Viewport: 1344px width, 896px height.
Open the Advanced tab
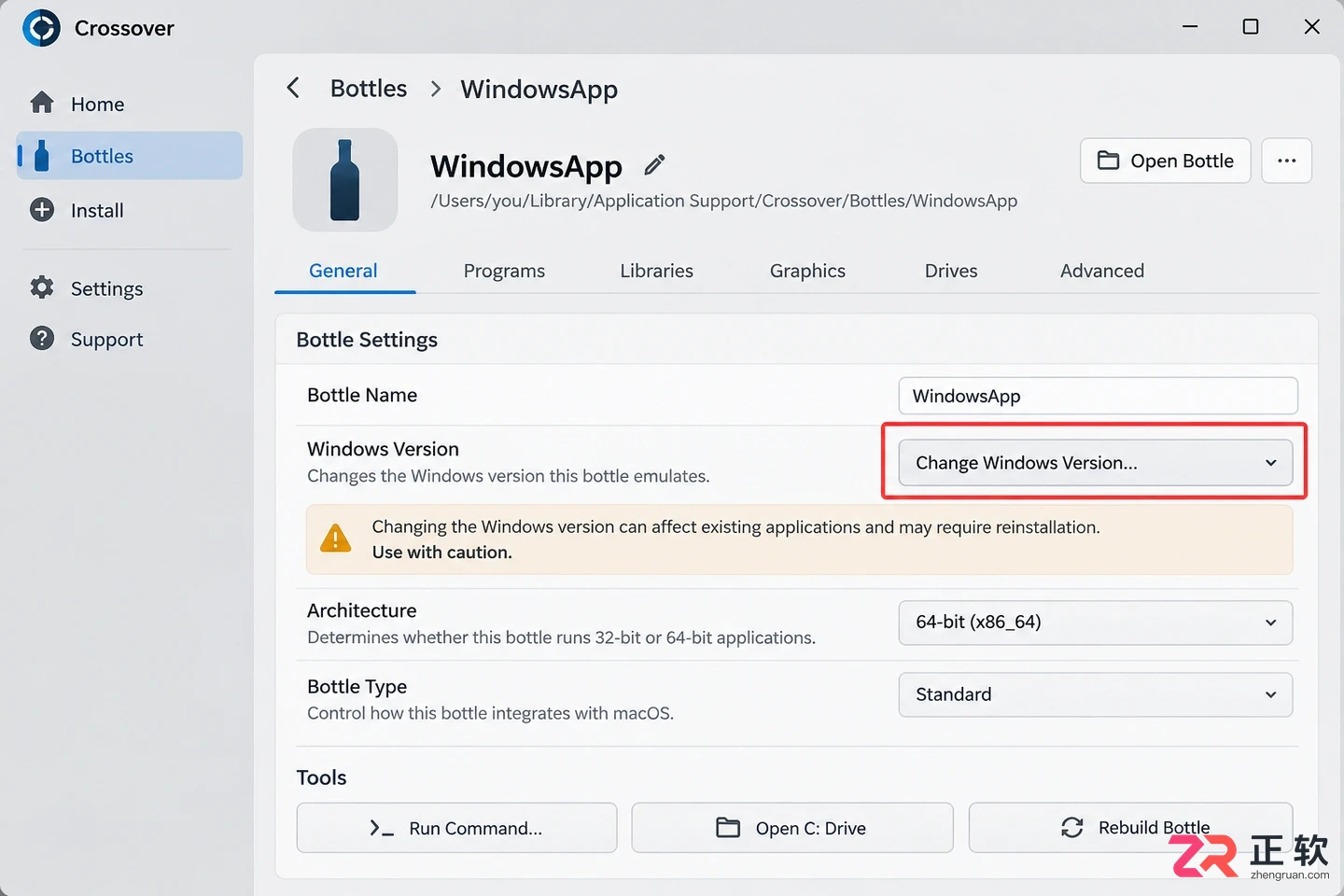coord(1102,271)
